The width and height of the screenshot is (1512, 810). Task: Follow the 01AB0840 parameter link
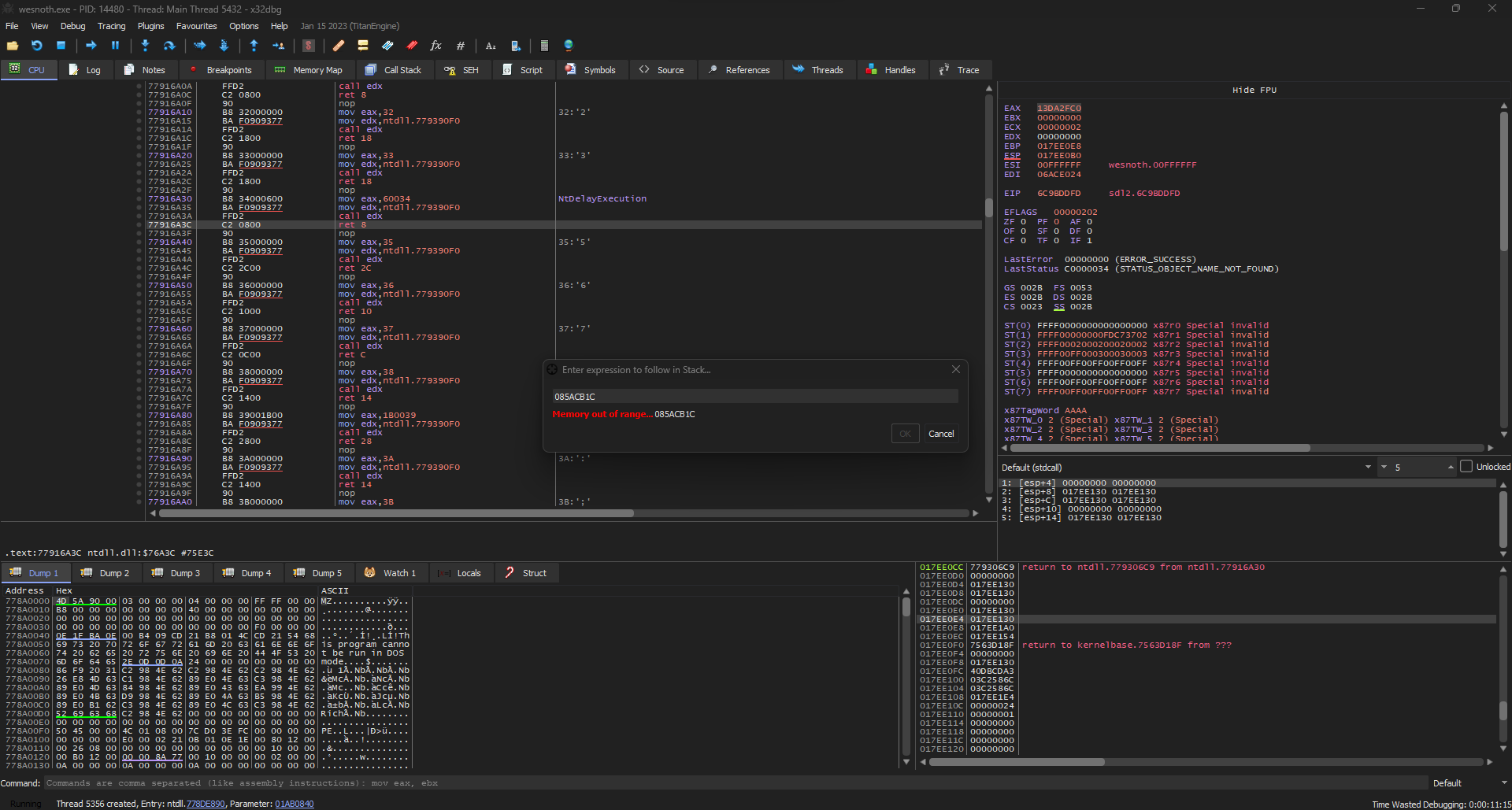(295, 804)
